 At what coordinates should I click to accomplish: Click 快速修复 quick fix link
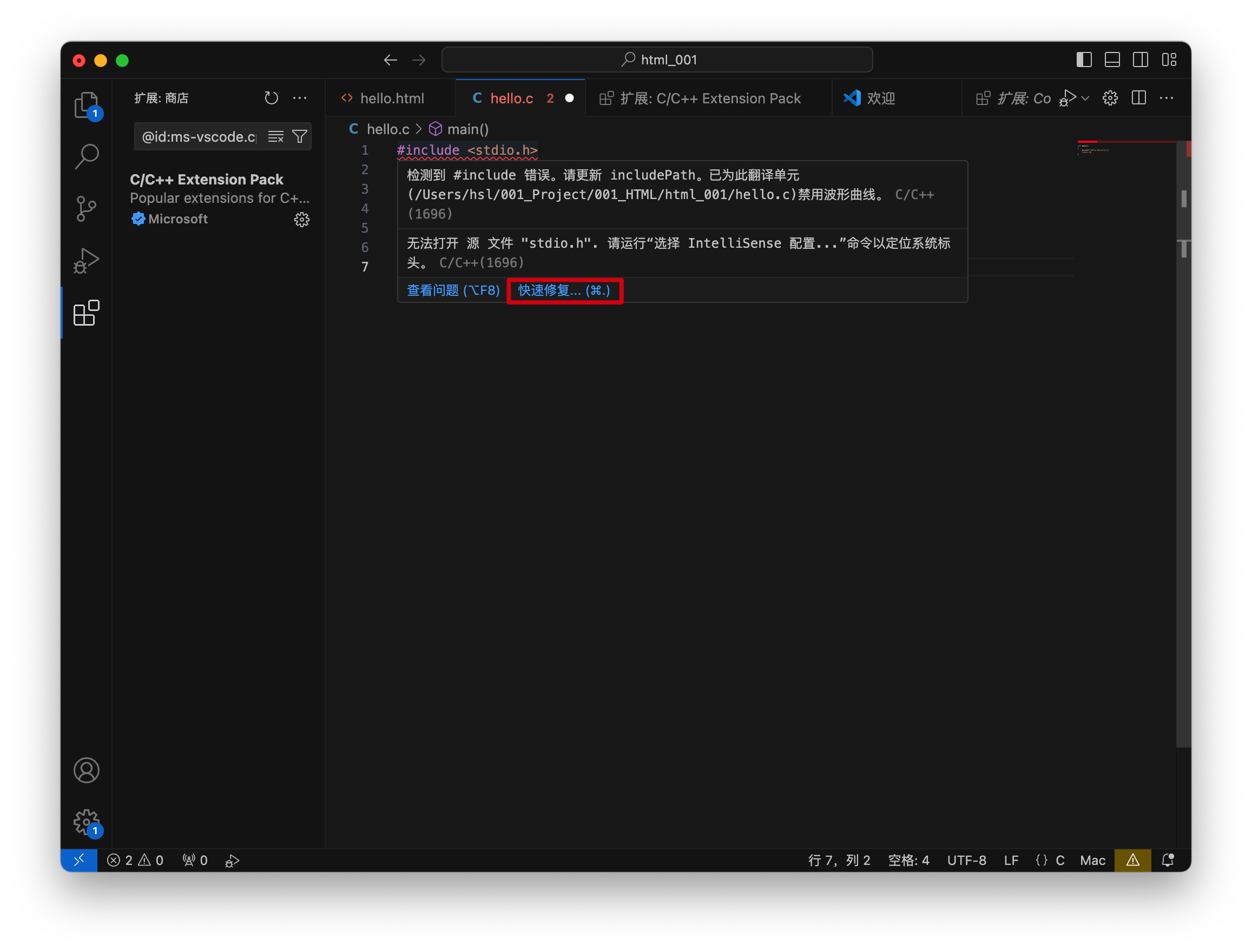click(564, 290)
